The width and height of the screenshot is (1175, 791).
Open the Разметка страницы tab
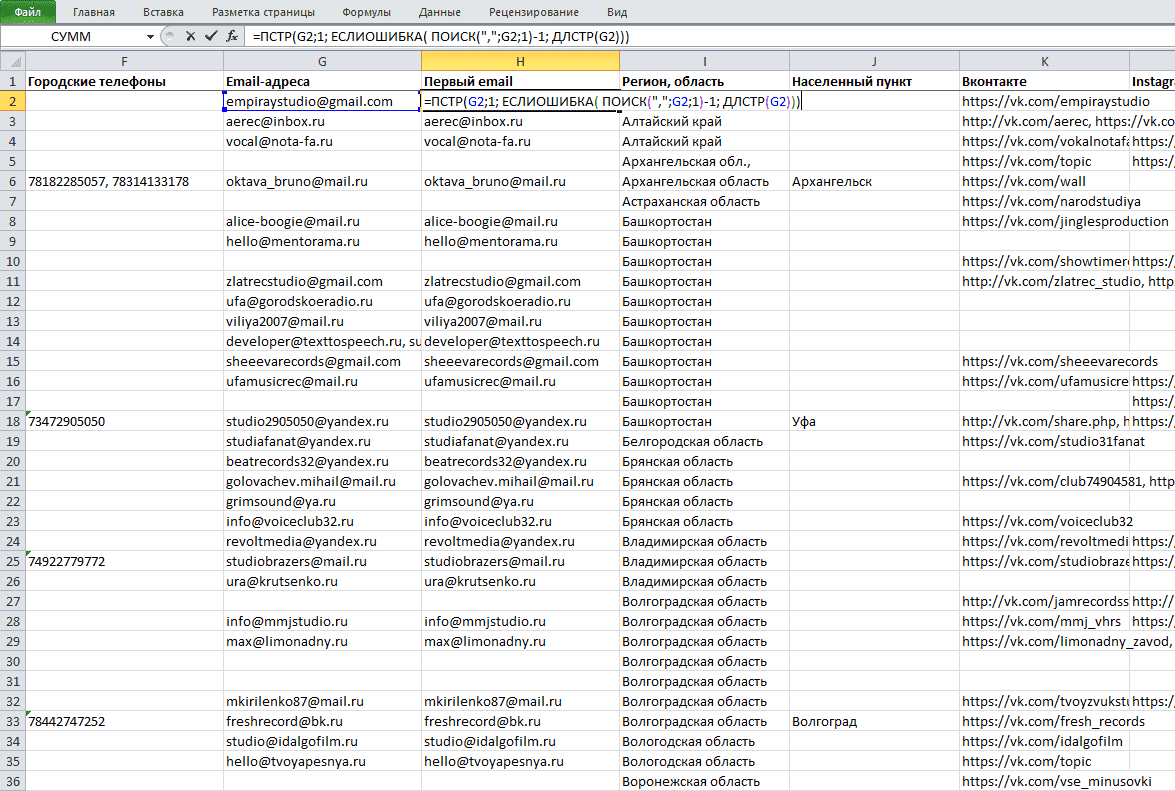[x=264, y=12]
